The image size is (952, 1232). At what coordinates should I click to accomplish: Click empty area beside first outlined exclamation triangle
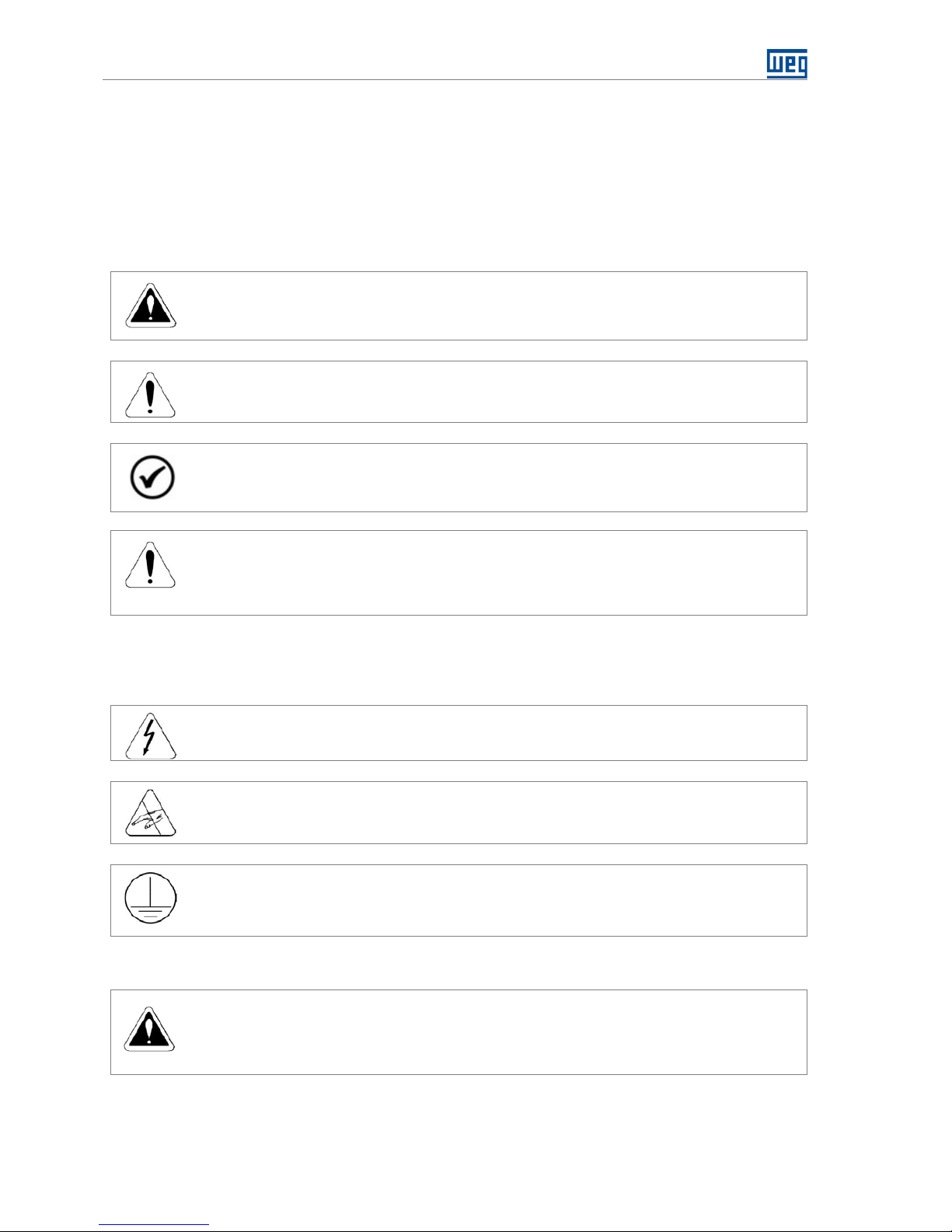(x=490, y=392)
